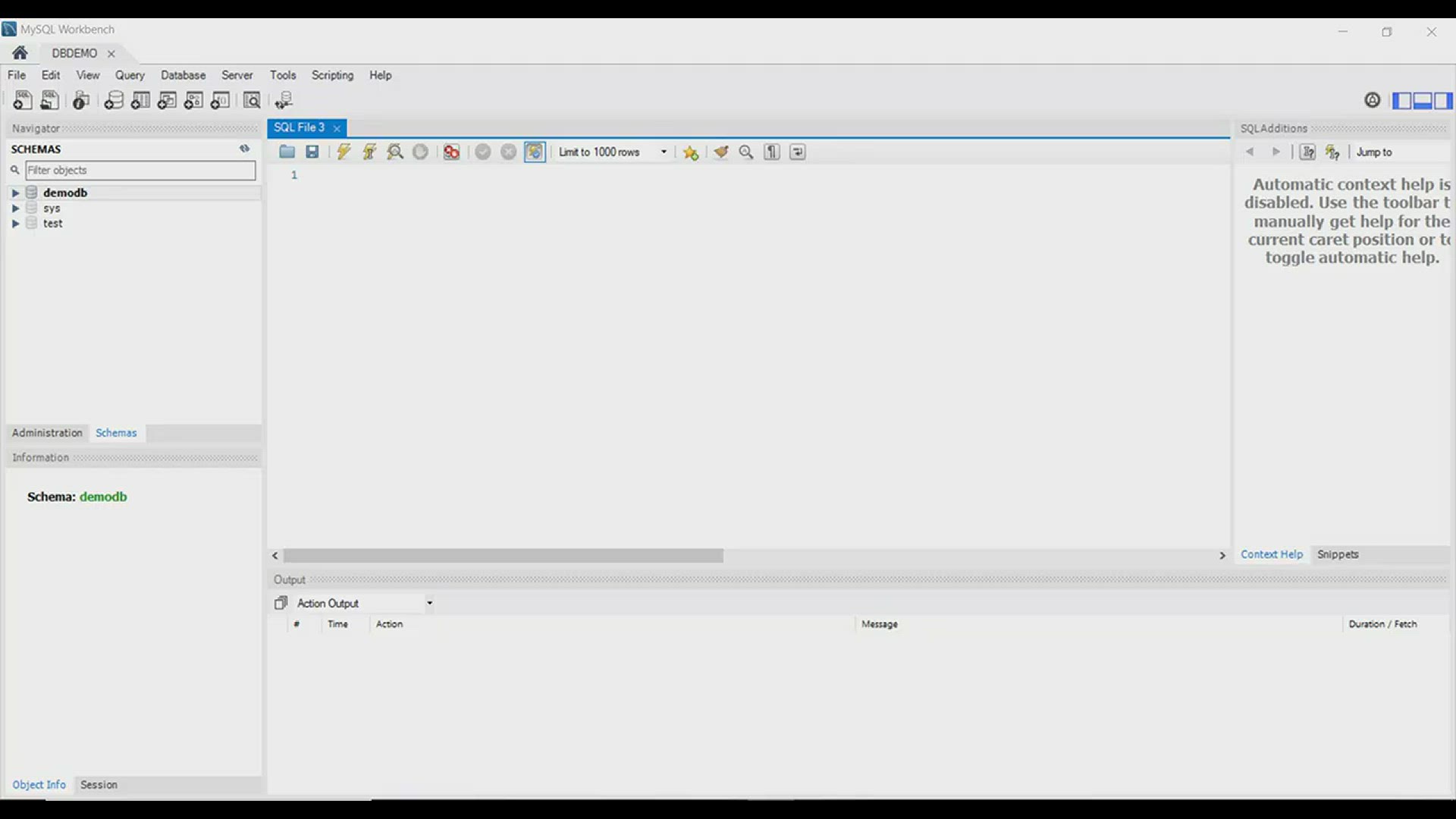Create a new SQL tab for queries
The image size is (1456, 819).
(x=23, y=100)
